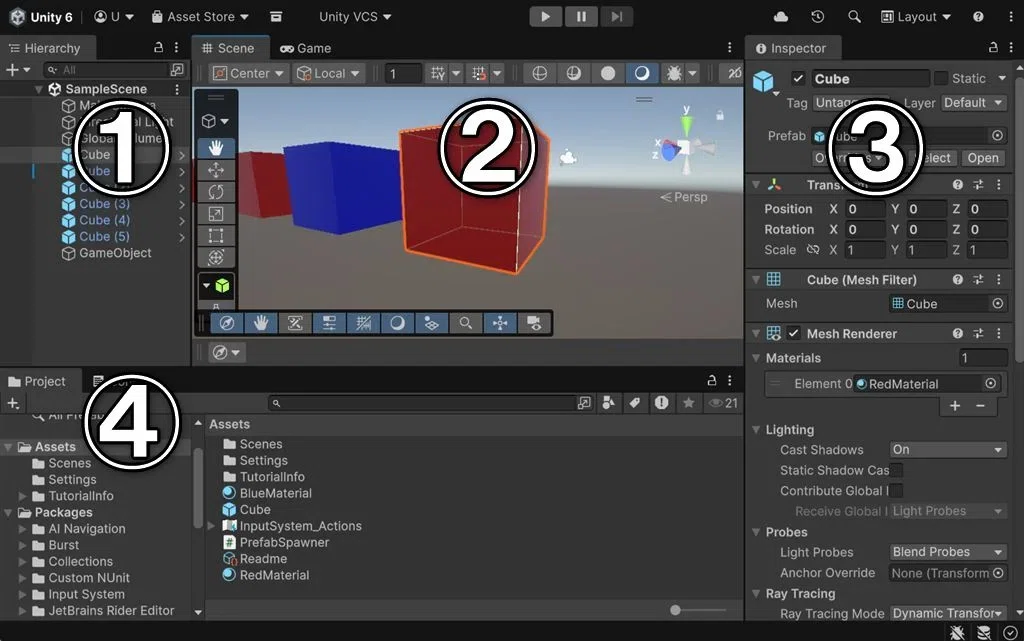Image resolution: width=1024 pixels, height=641 pixels.
Task: Click the Open prefab button
Action: 983,158
